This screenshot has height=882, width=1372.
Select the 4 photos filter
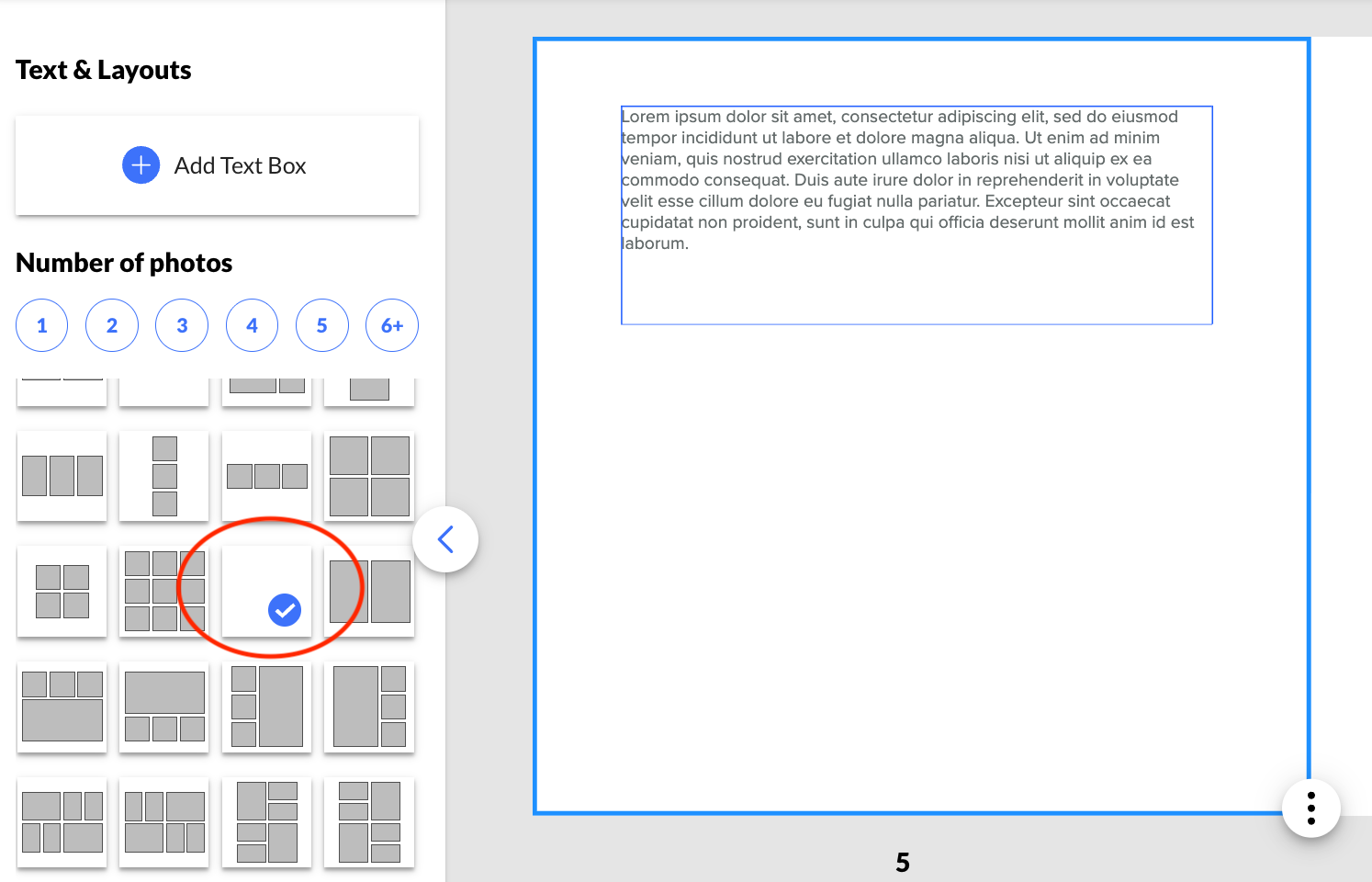point(252,325)
